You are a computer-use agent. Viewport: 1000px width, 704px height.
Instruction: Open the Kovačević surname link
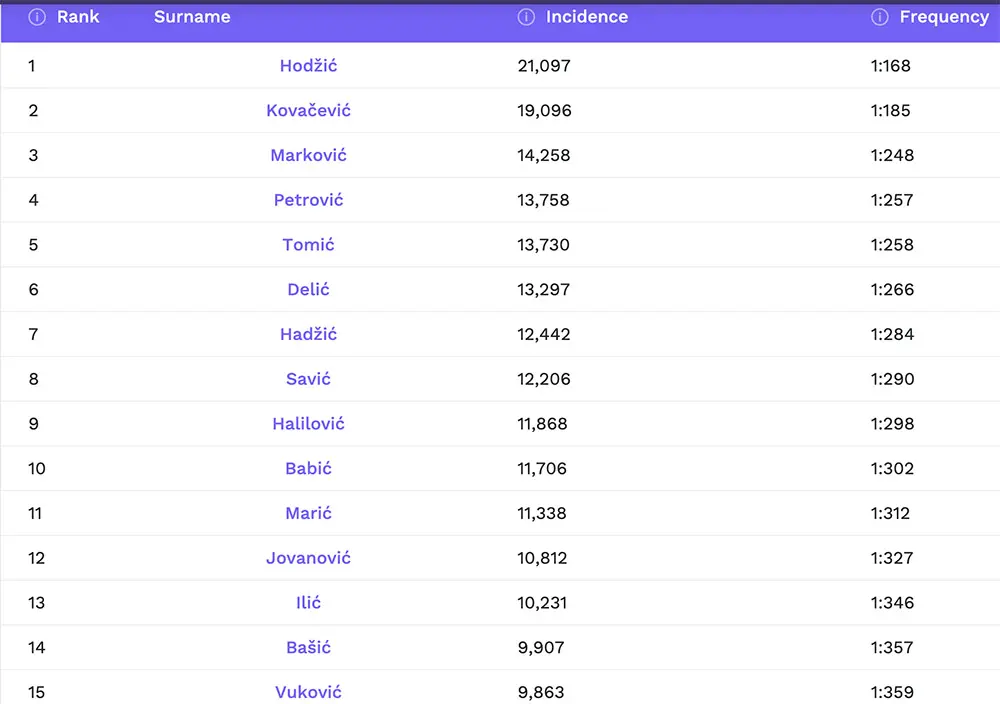pyautogui.click(x=308, y=111)
